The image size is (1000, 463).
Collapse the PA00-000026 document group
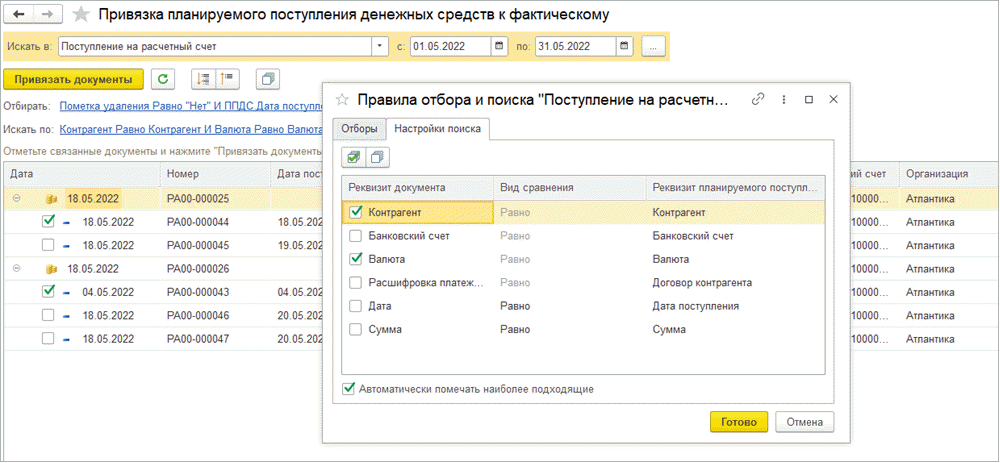pos(17,269)
